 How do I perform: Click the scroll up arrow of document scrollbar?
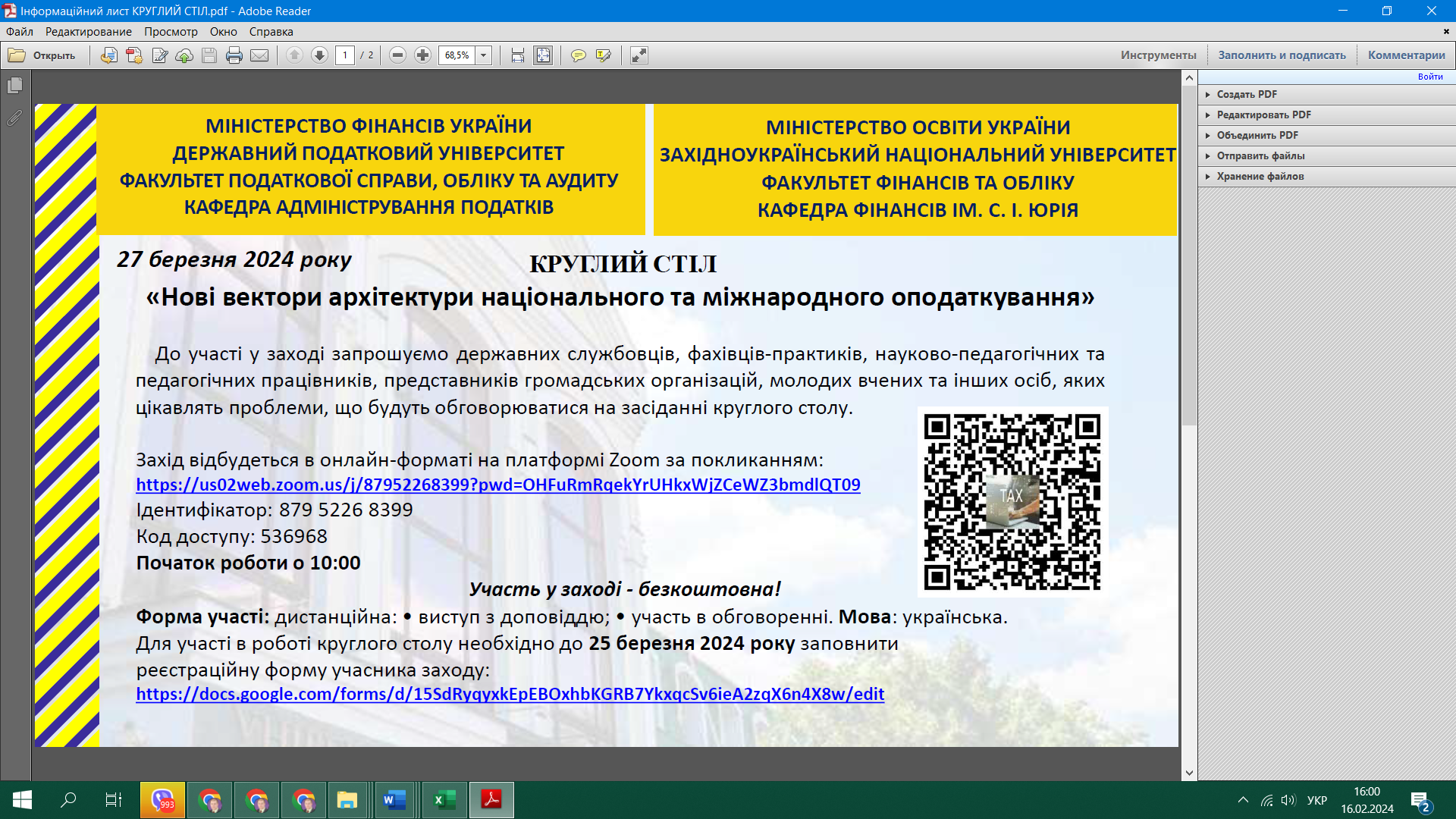pyautogui.click(x=1189, y=78)
